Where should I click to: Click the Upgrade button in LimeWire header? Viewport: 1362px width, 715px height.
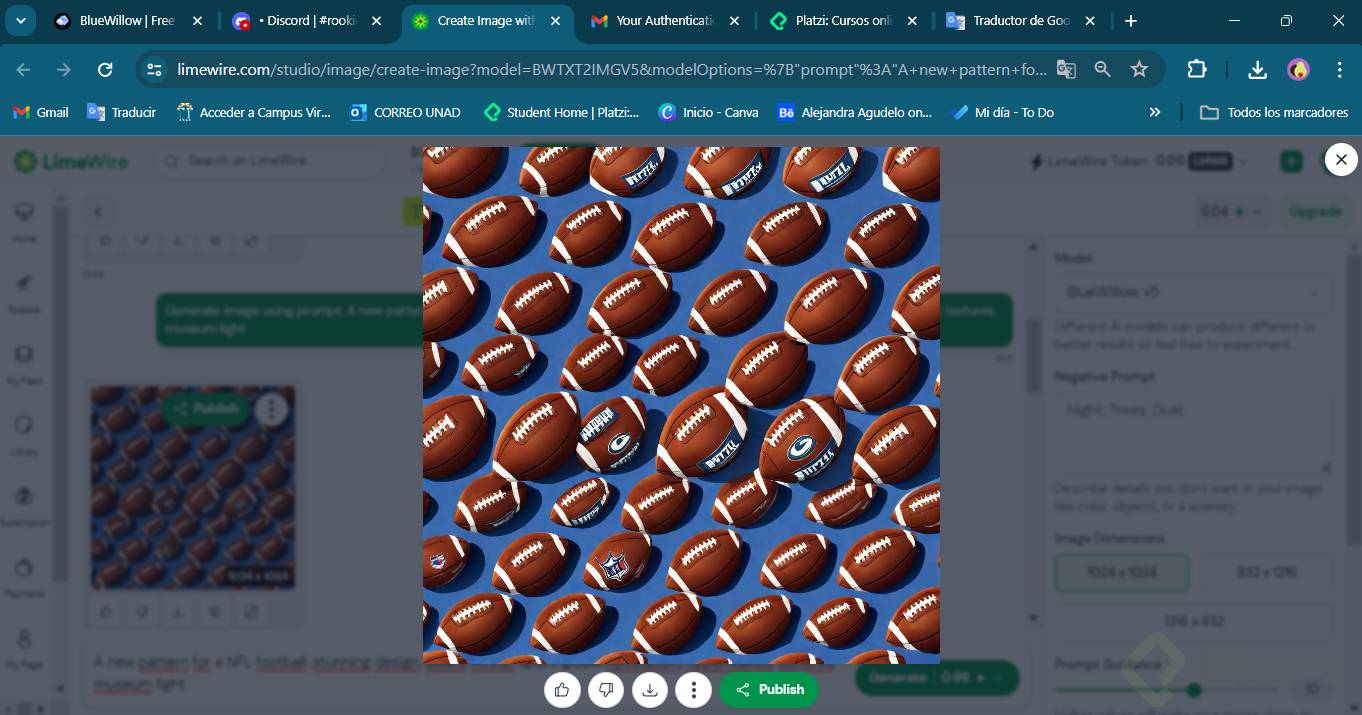[1314, 212]
